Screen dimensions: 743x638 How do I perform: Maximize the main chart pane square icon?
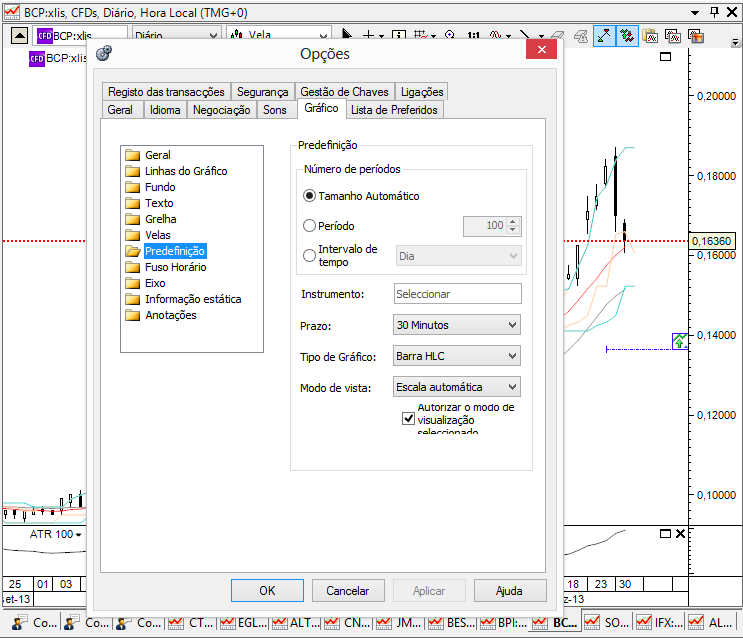click(665, 57)
